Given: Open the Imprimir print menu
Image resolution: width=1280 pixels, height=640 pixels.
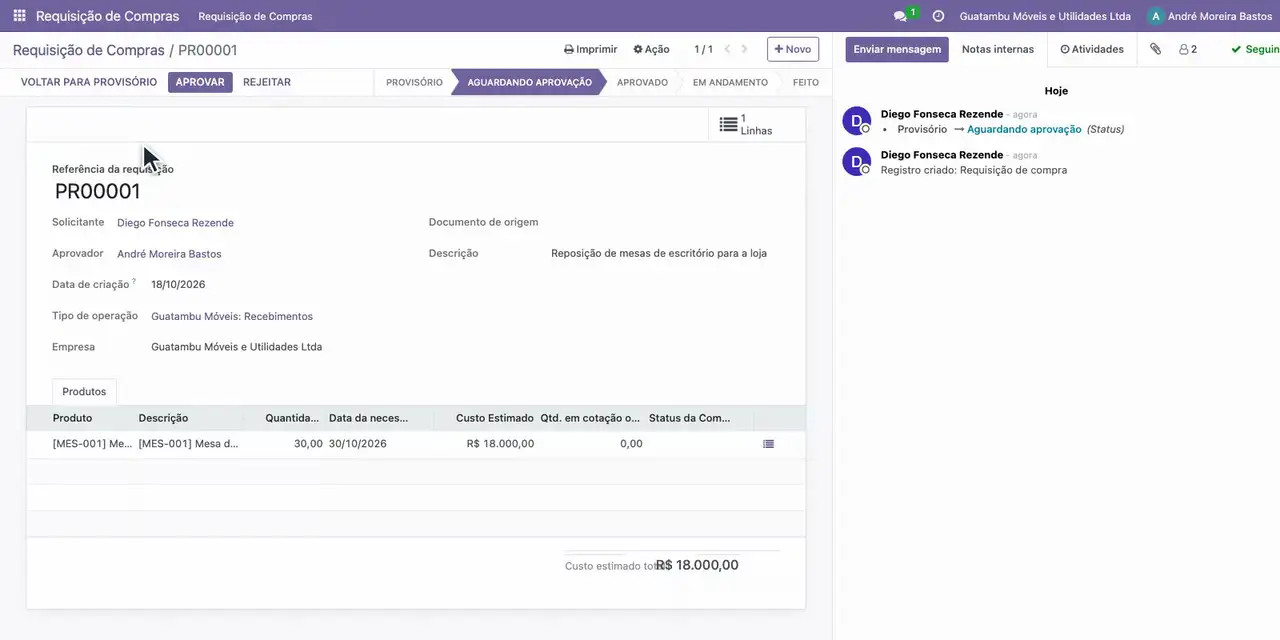Looking at the screenshot, I should 590,49.
